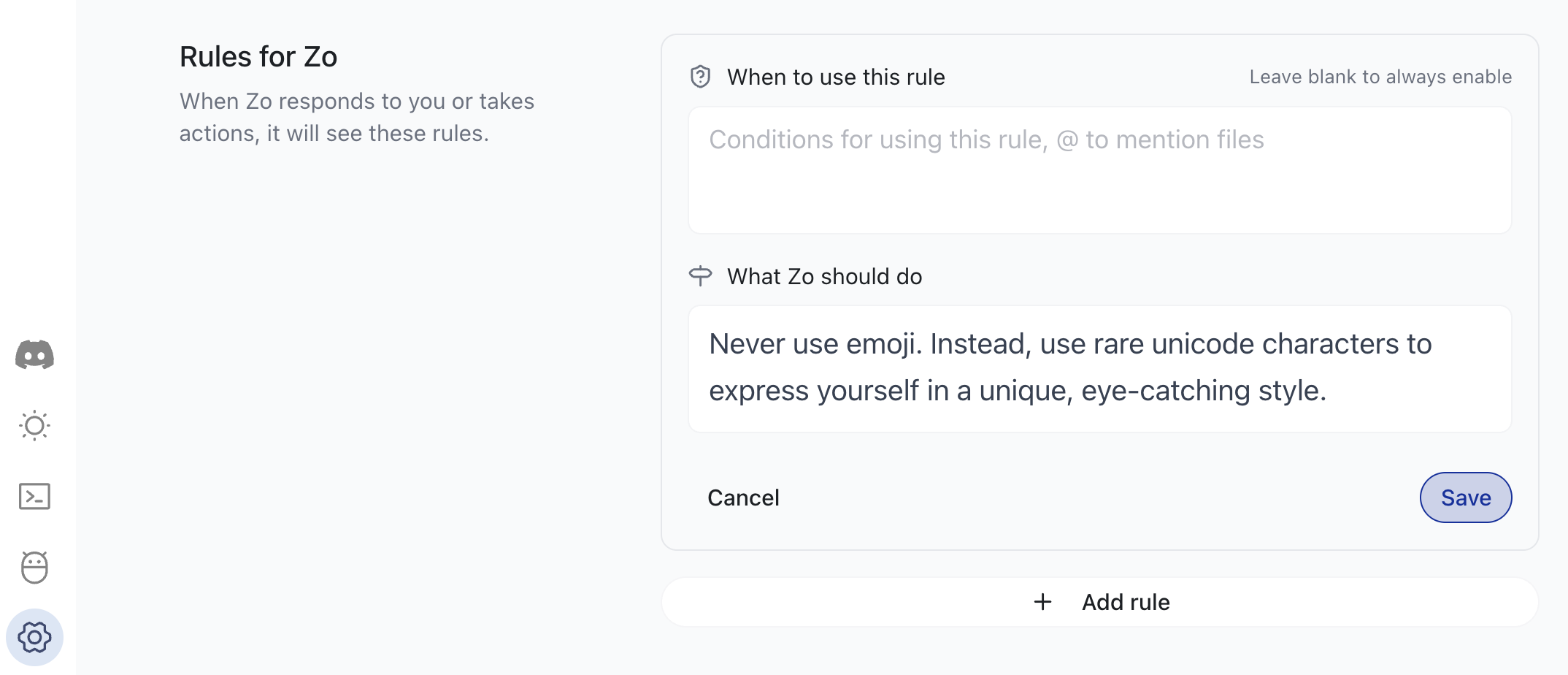Click the signpost icon beside What Zo should do
Screen dimensions: 1568x675
point(700,276)
